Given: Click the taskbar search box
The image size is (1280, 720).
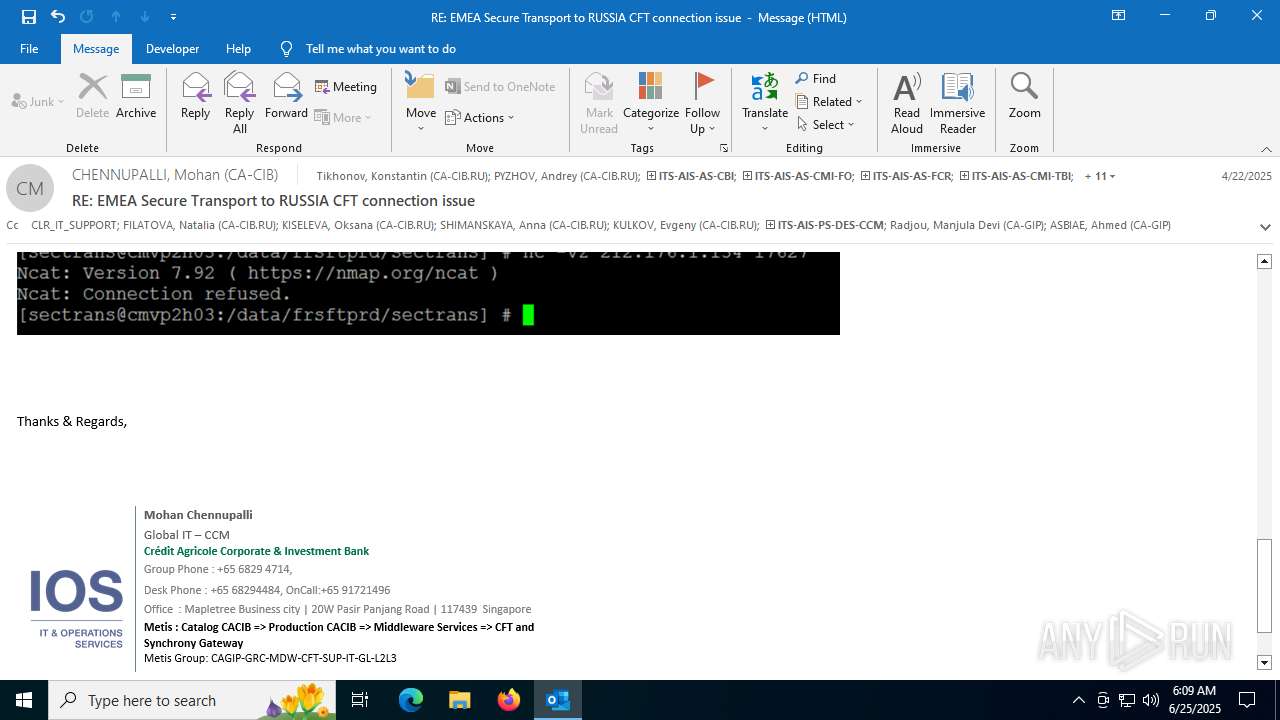Looking at the screenshot, I should click(x=192, y=700).
